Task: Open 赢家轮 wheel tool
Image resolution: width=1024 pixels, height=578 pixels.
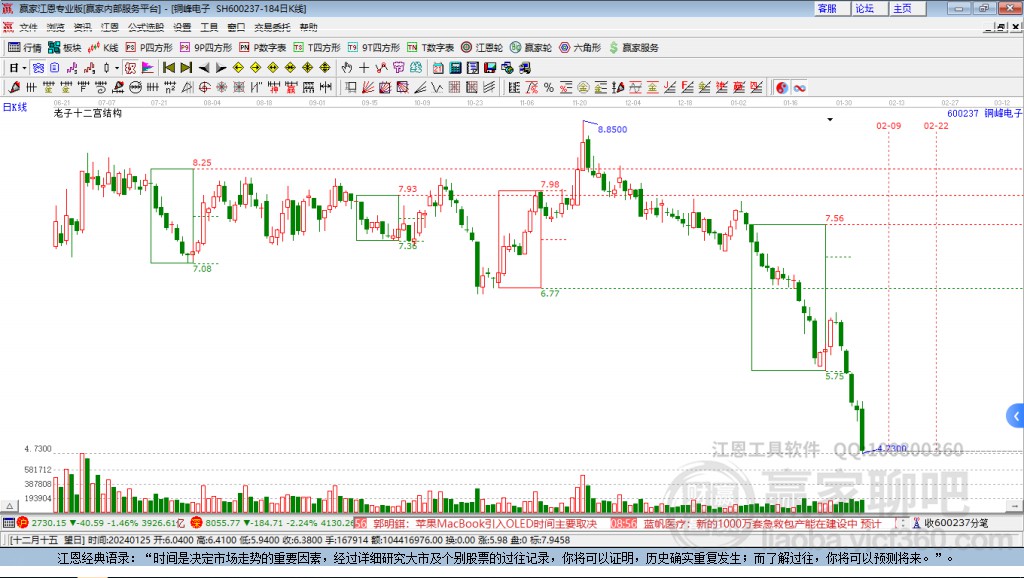Action: (x=531, y=48)
